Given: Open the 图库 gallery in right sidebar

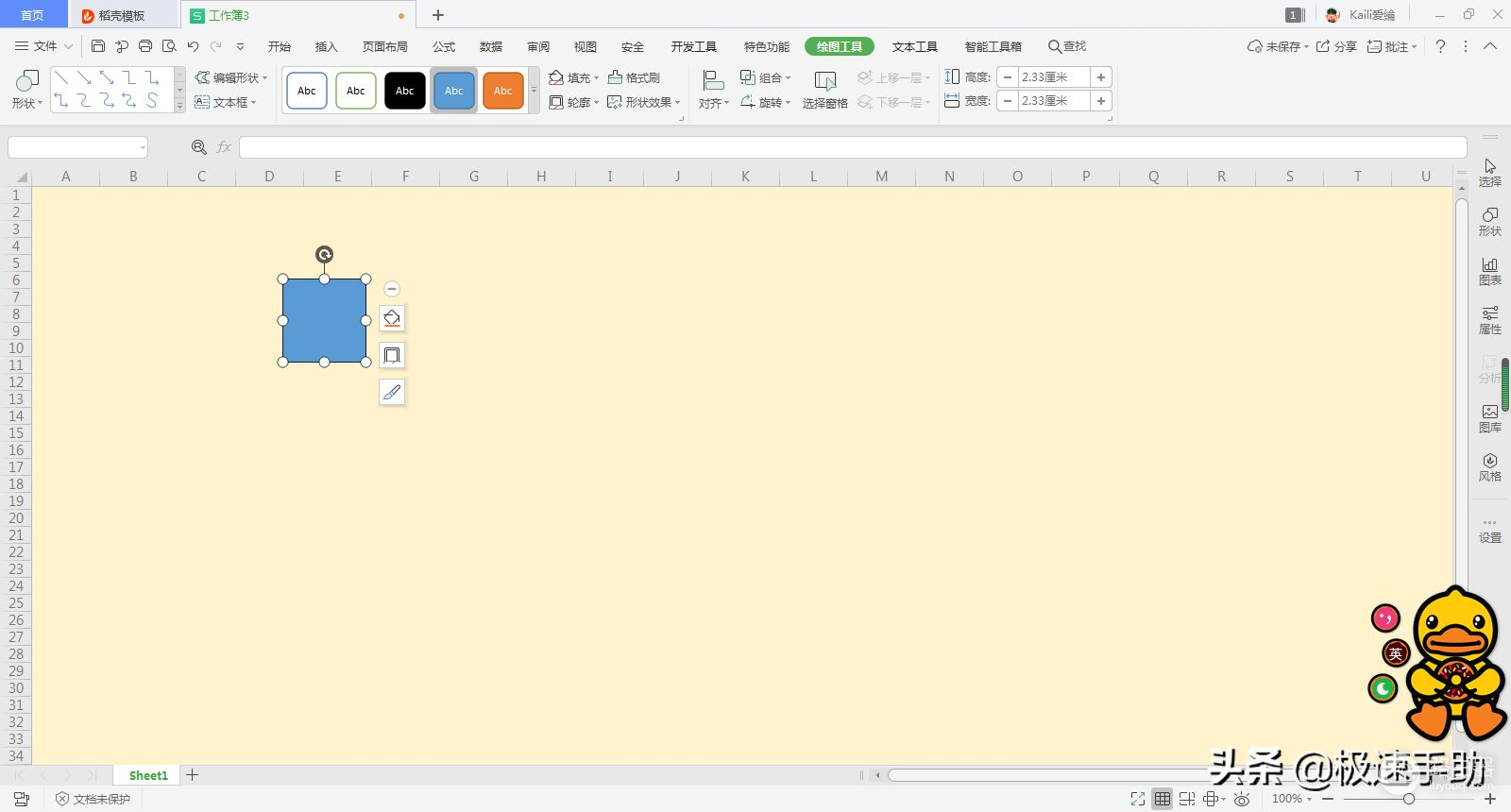Looking at the screenshot, I should click(x=1489, y=418).
